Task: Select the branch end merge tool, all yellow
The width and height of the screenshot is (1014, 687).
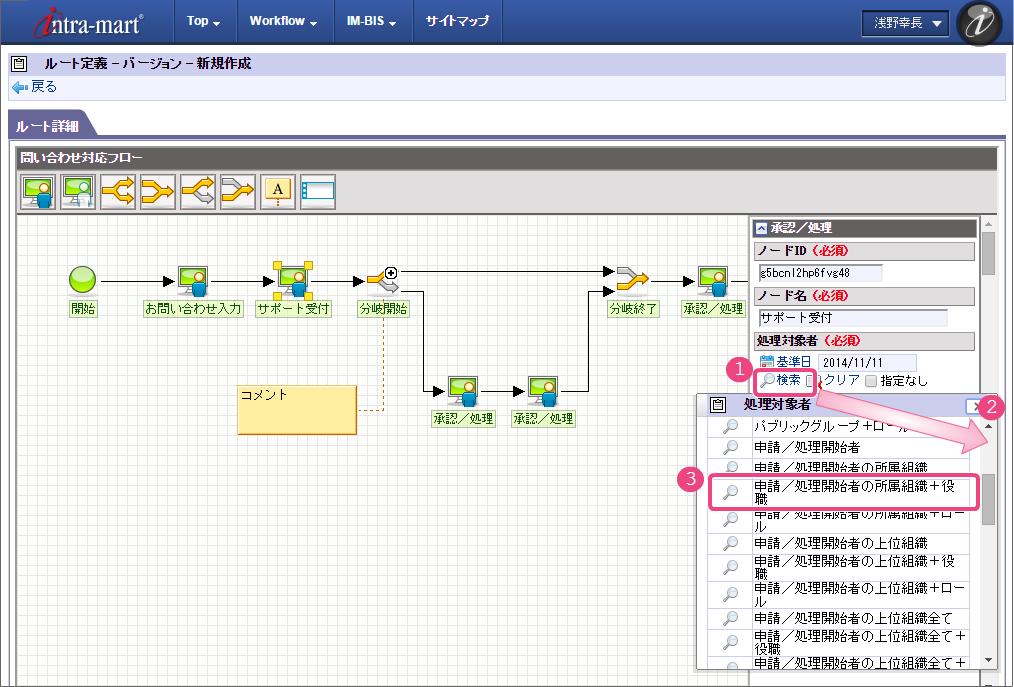Action: click(x=158, y=192)
